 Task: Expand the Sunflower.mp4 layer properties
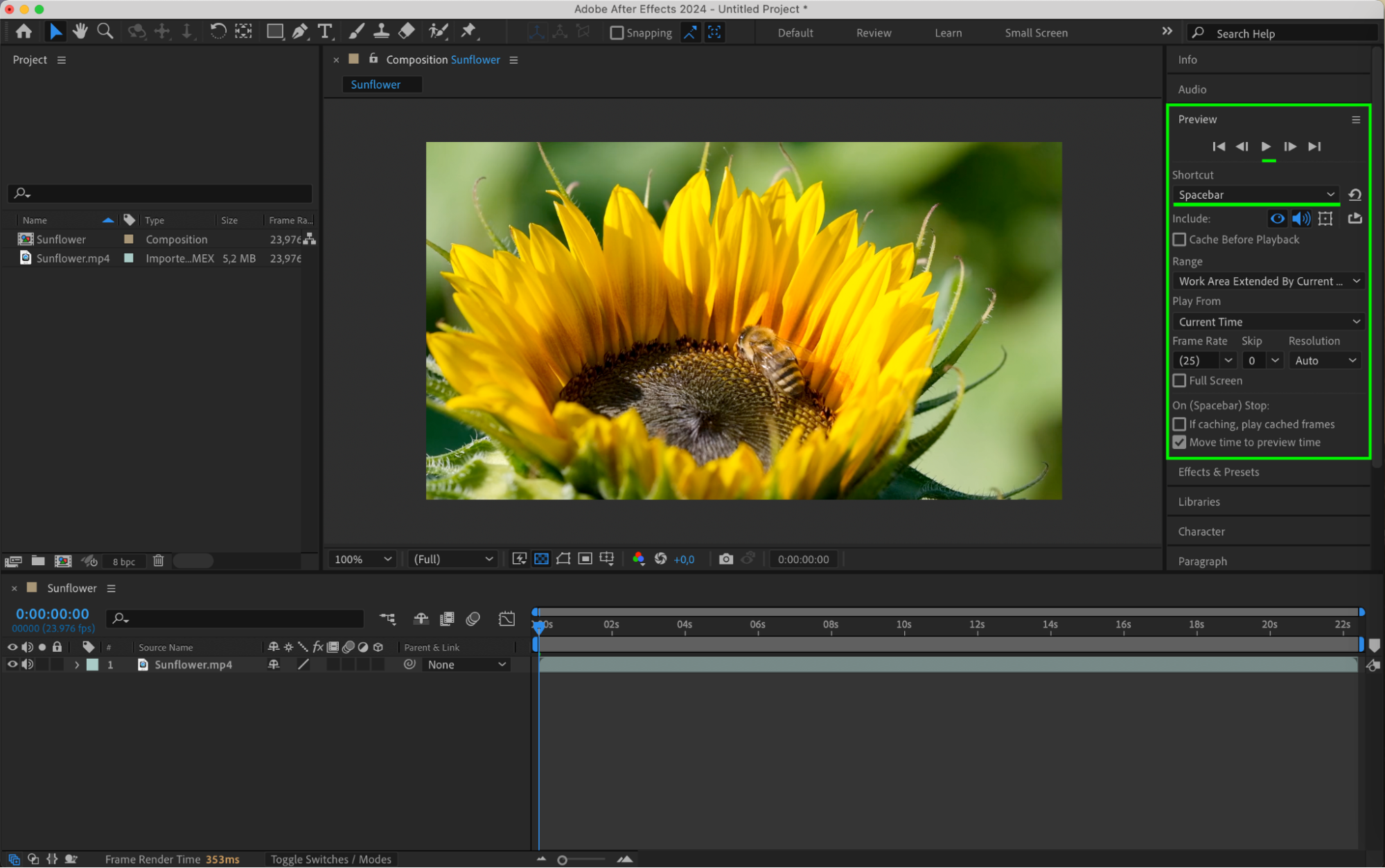pos(77,665)
